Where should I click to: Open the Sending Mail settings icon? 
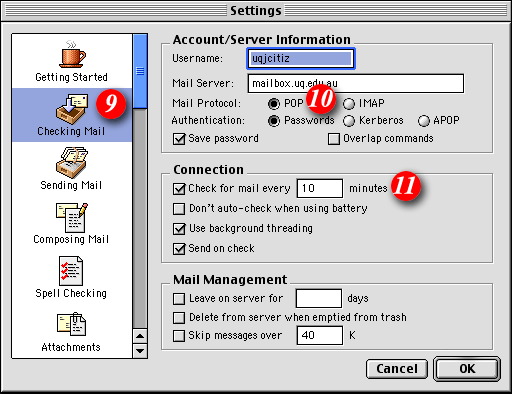pyautogui.click(x=72, y=163)
